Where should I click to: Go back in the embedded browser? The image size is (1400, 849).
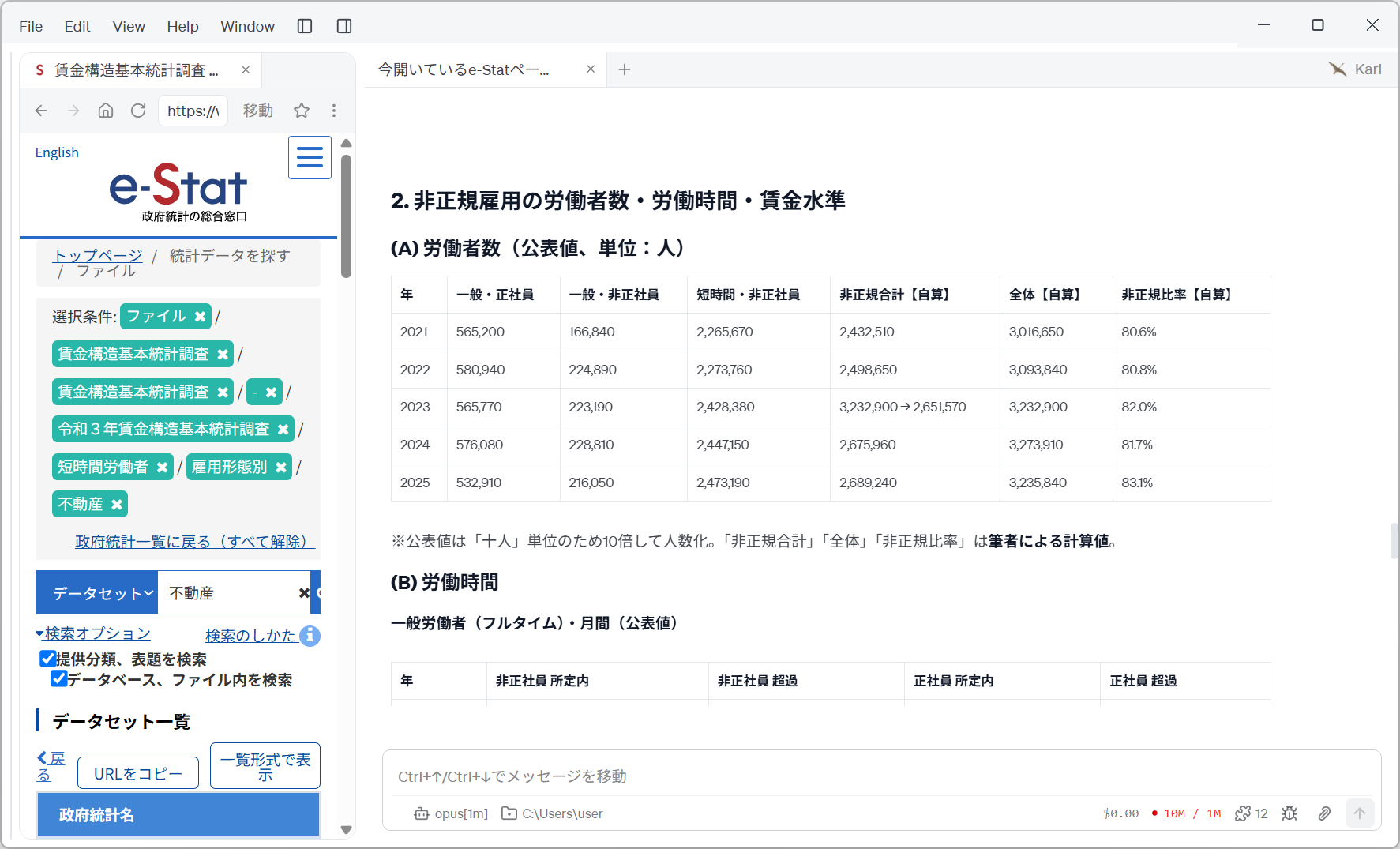pos(41,111)
